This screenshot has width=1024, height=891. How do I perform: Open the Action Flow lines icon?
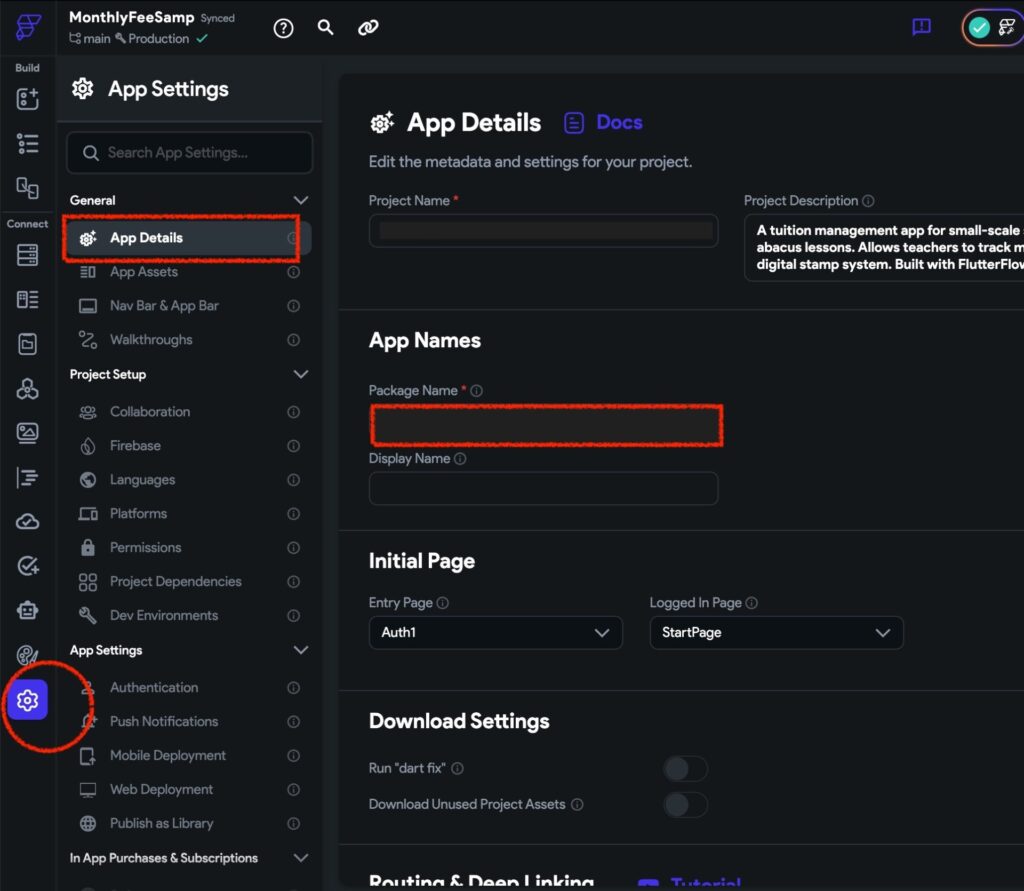pyautogui.click(x=27, y=478)
